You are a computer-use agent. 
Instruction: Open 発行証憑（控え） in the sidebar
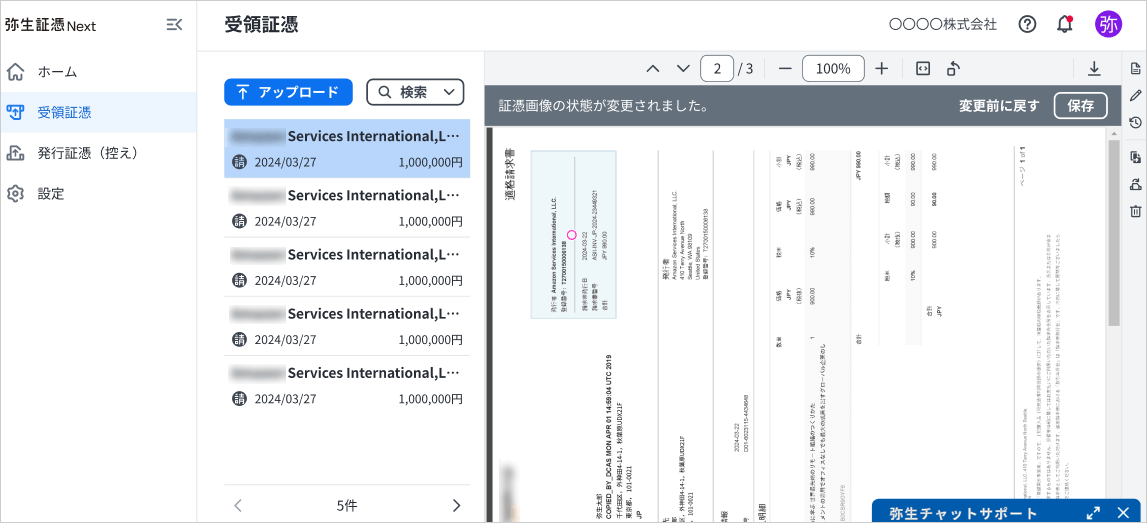[88, 153]
